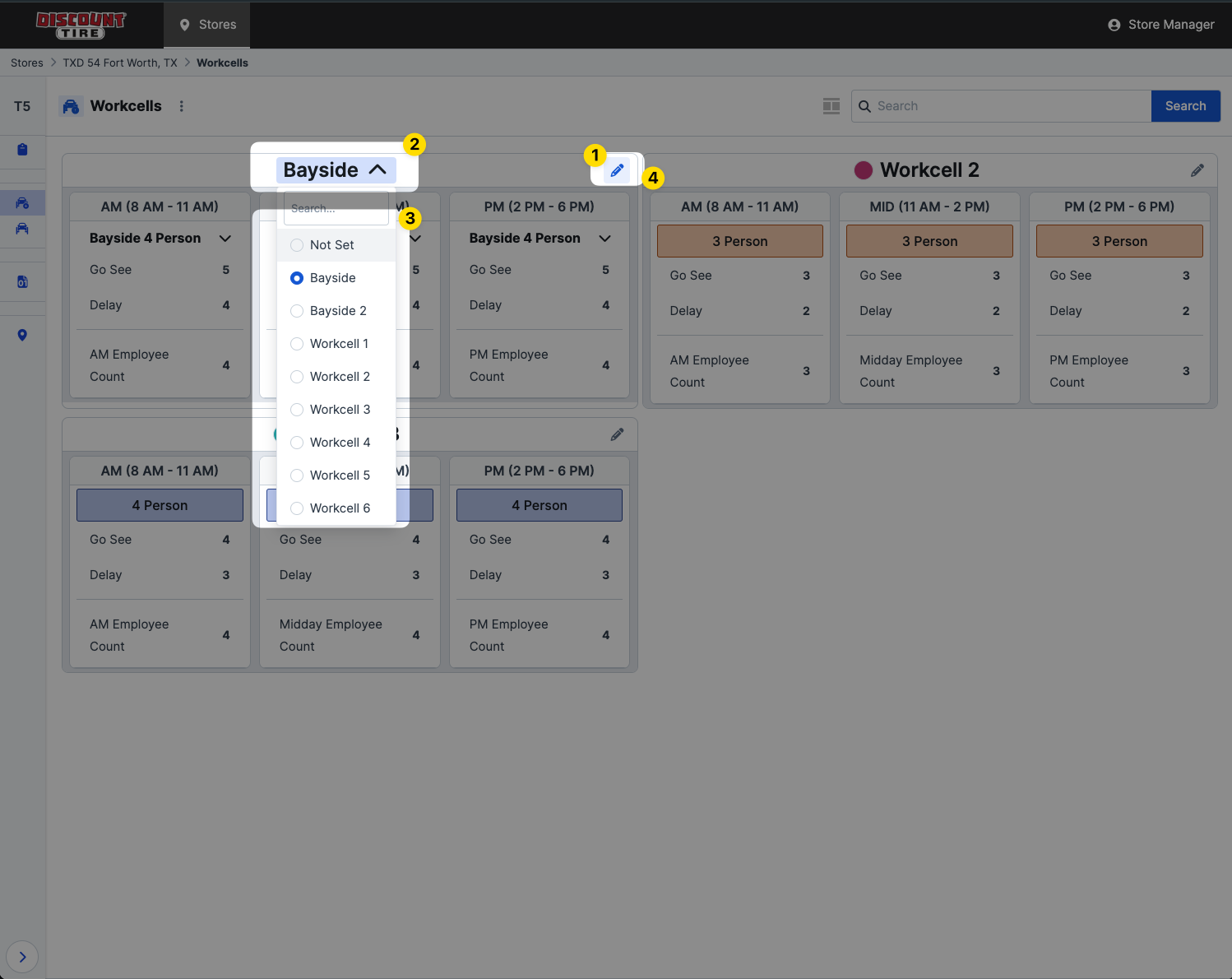The height and width of the screenshot is (979, 1232).
Task: Click the location pin icon in sidebar
Action: point(22,335)
